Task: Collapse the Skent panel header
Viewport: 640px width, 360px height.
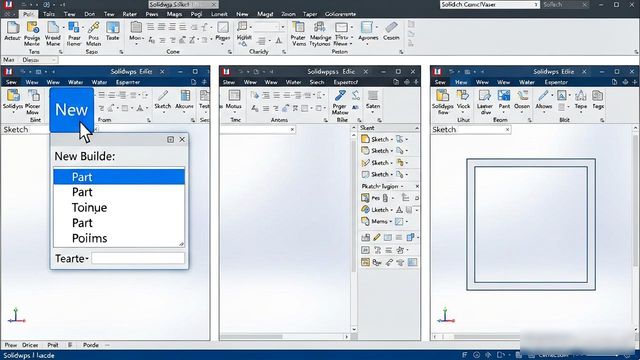Action: [x=417, y=128]
